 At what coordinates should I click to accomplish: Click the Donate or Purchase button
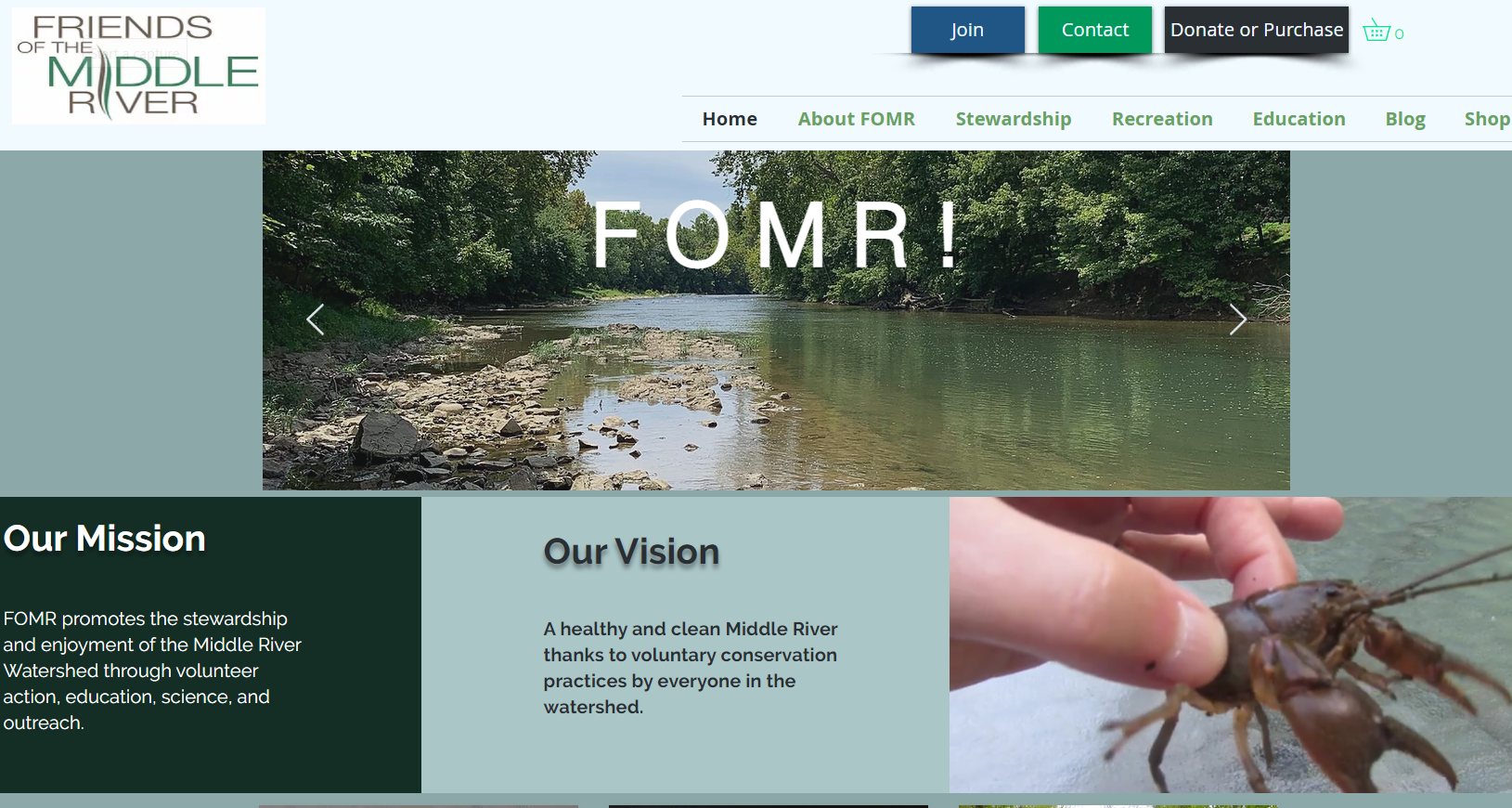(1257, 30)
